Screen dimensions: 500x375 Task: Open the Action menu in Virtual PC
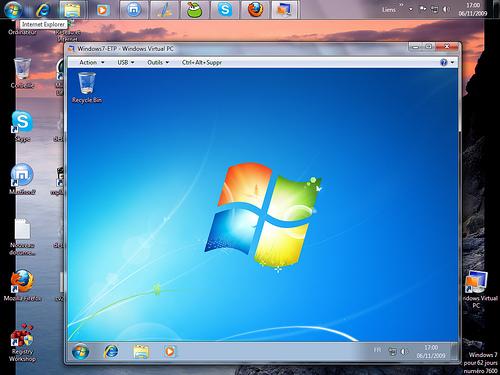click(92, 62)
